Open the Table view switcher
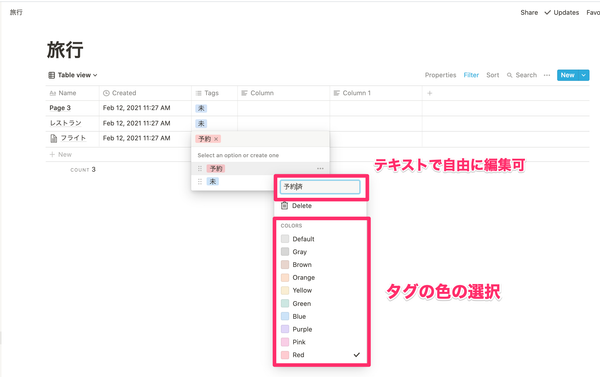This screenshot has width=600, height=377. tap(73, 75)
